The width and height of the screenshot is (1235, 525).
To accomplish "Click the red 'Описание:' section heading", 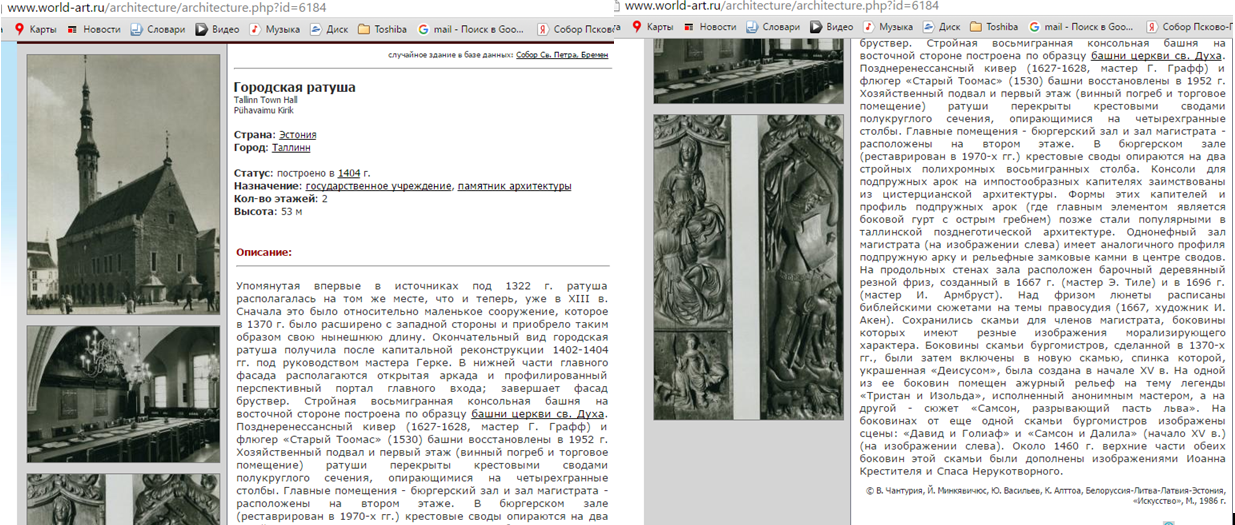I will (x=264, y=252).
